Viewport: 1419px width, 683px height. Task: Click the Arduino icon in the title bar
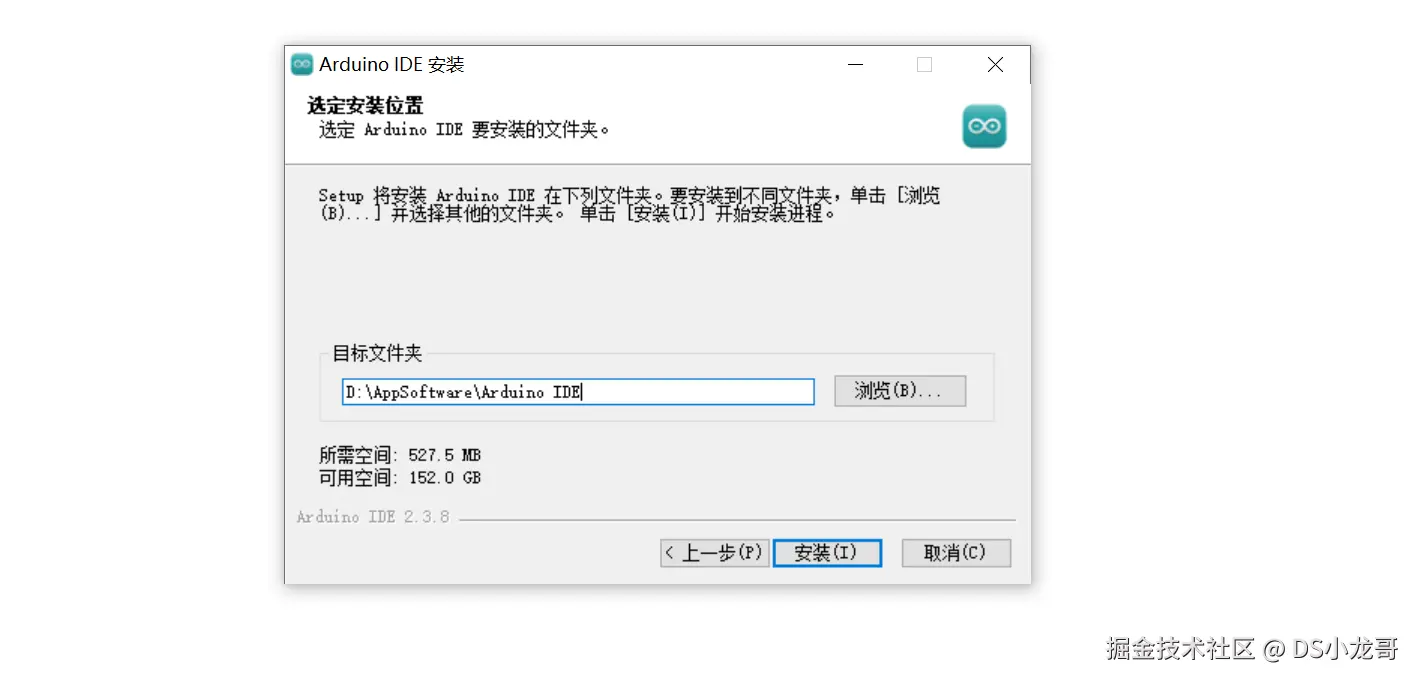pos(301,65)
